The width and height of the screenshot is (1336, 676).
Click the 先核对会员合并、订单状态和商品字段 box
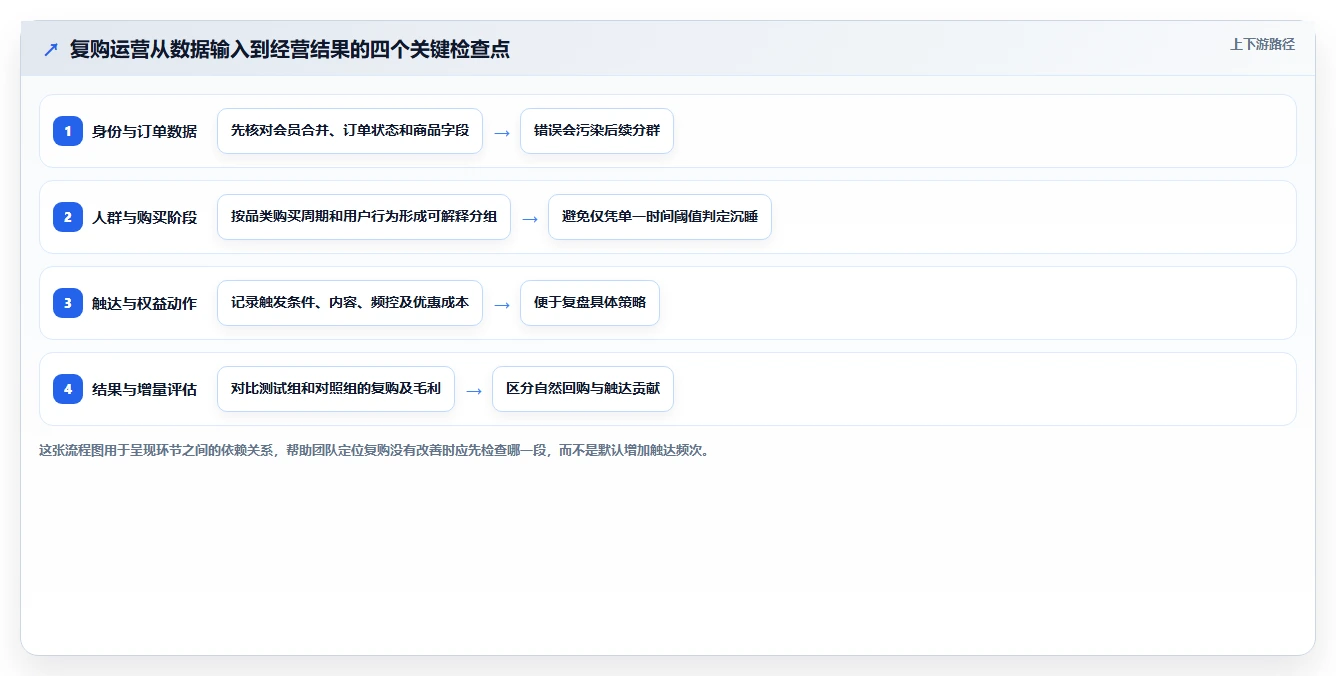click(x=350, y=131)
